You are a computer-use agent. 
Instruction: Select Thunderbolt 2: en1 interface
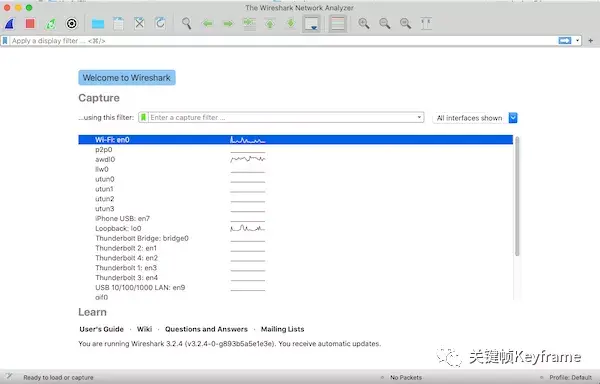295,248
